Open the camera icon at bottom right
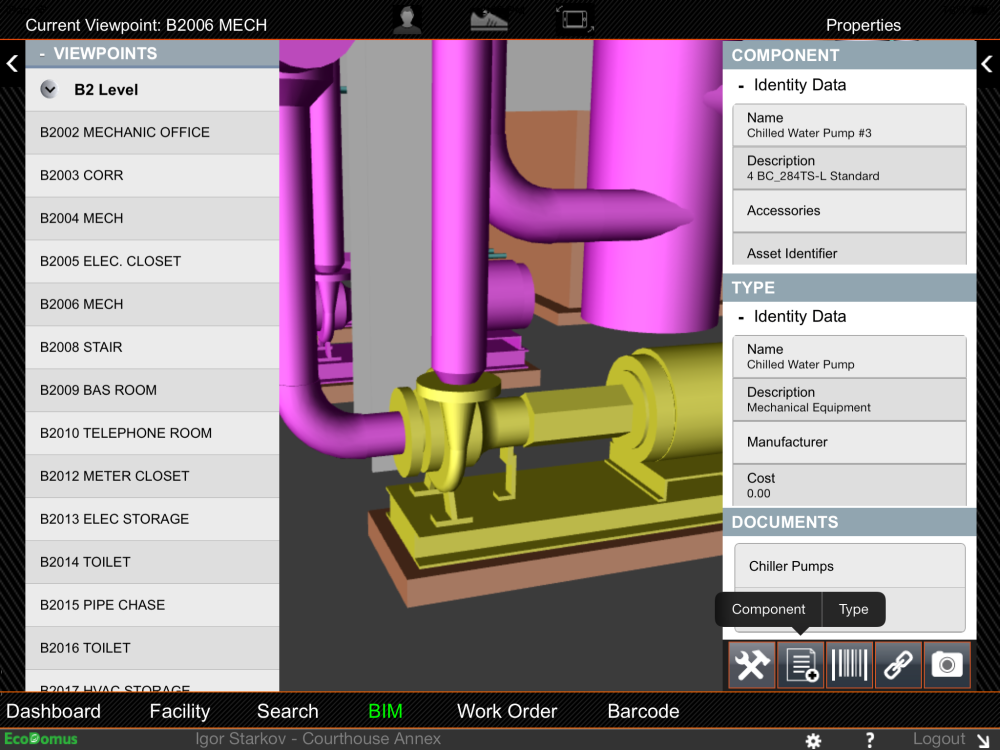Image resolution: width=1000 pixels, height=750 pixels. (x=946, y=664)
